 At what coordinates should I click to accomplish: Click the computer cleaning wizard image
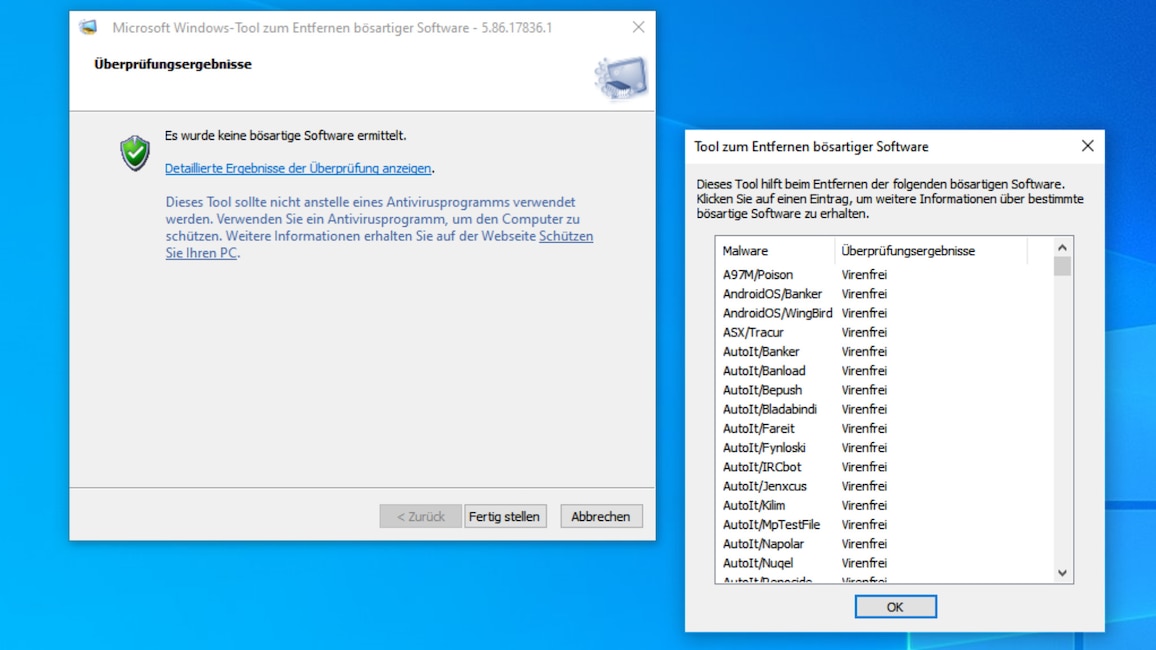click(x=621, y=78)
